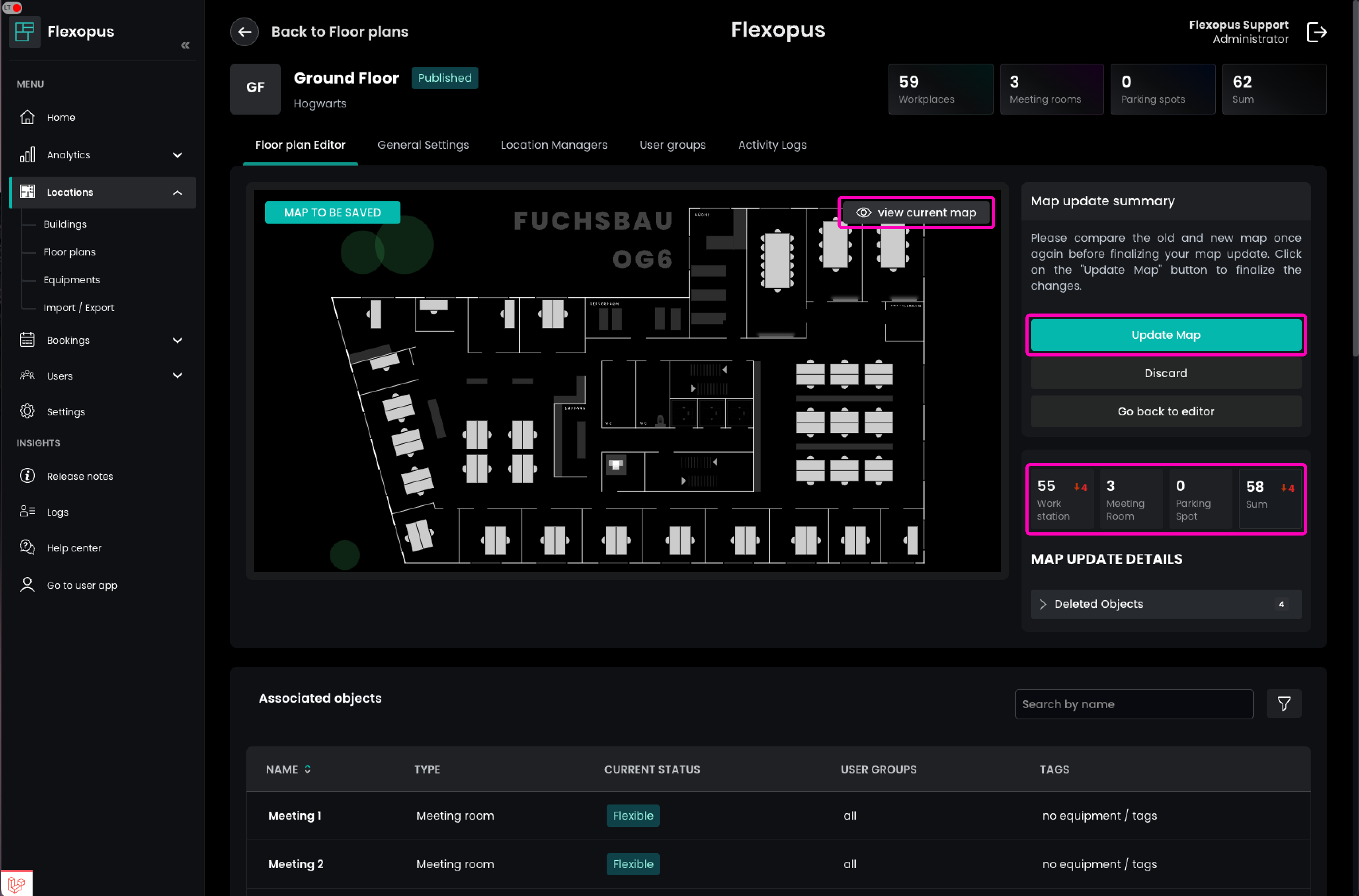This screenshot has height=896, width=1359.
Task: Switch to General Settings tab
Action: [x=422, y=145]
